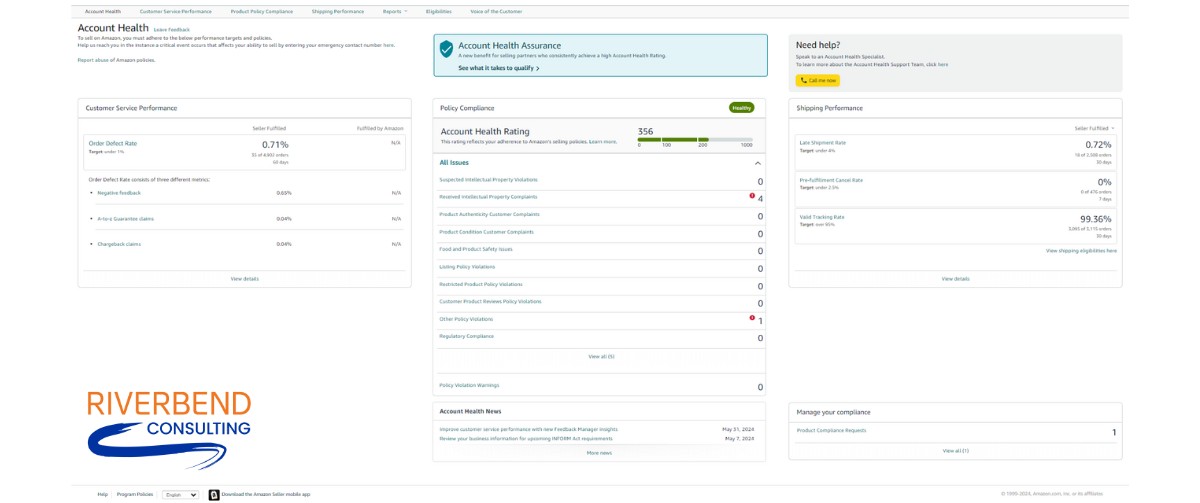Click the Help footer link
1200x503 pixels.
point(102,494)
